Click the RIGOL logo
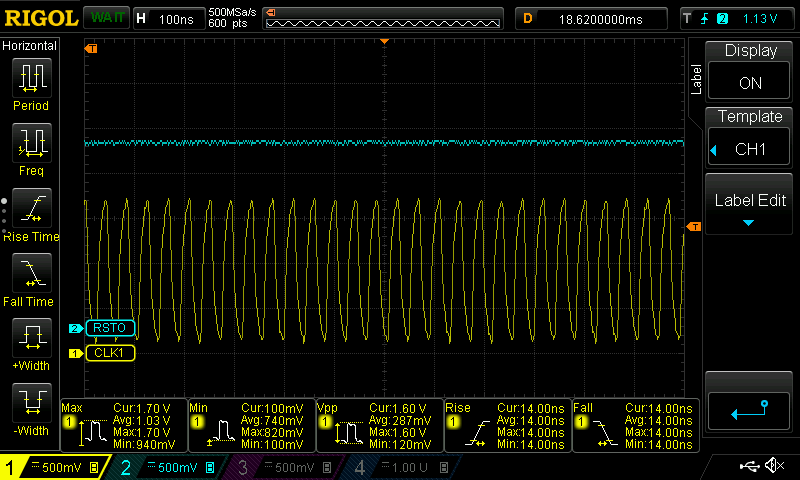 (41, 18)
